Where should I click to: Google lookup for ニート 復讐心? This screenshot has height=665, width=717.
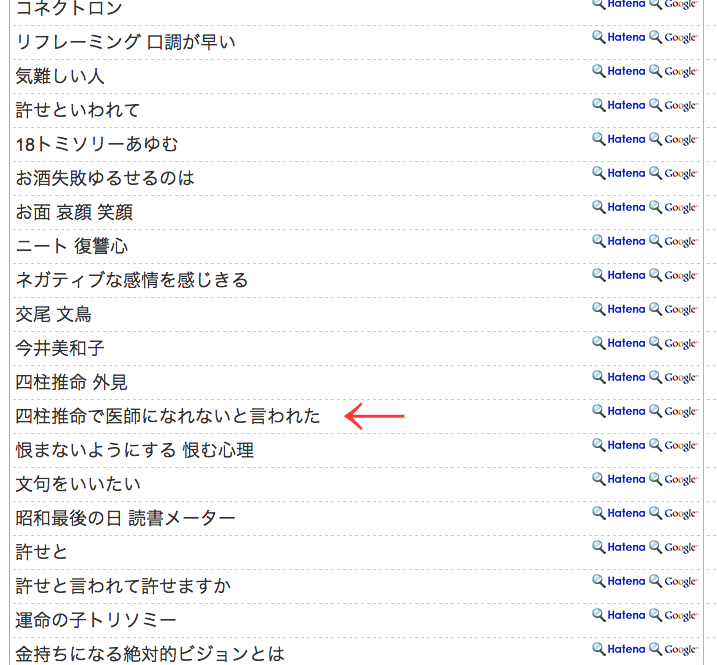pyautogui.click(x=673, y=241)
